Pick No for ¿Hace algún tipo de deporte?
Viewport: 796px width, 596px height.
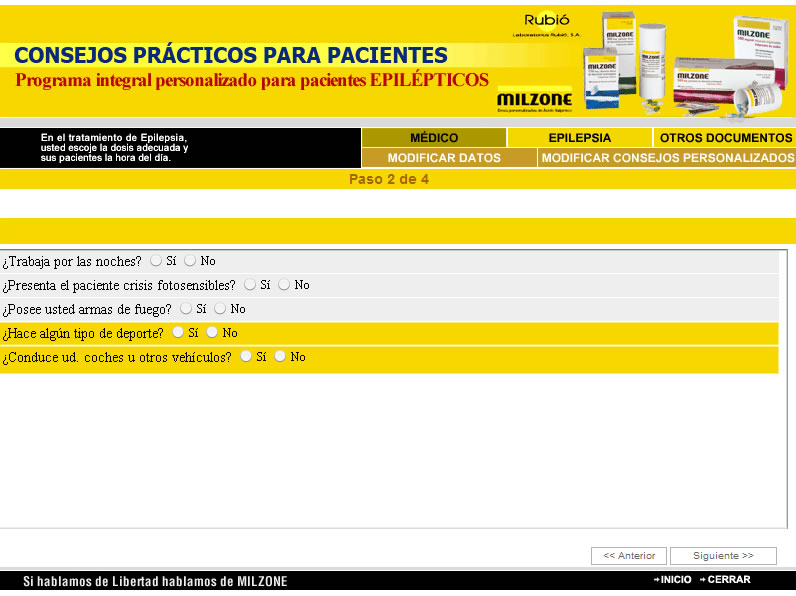click(212, 332)
